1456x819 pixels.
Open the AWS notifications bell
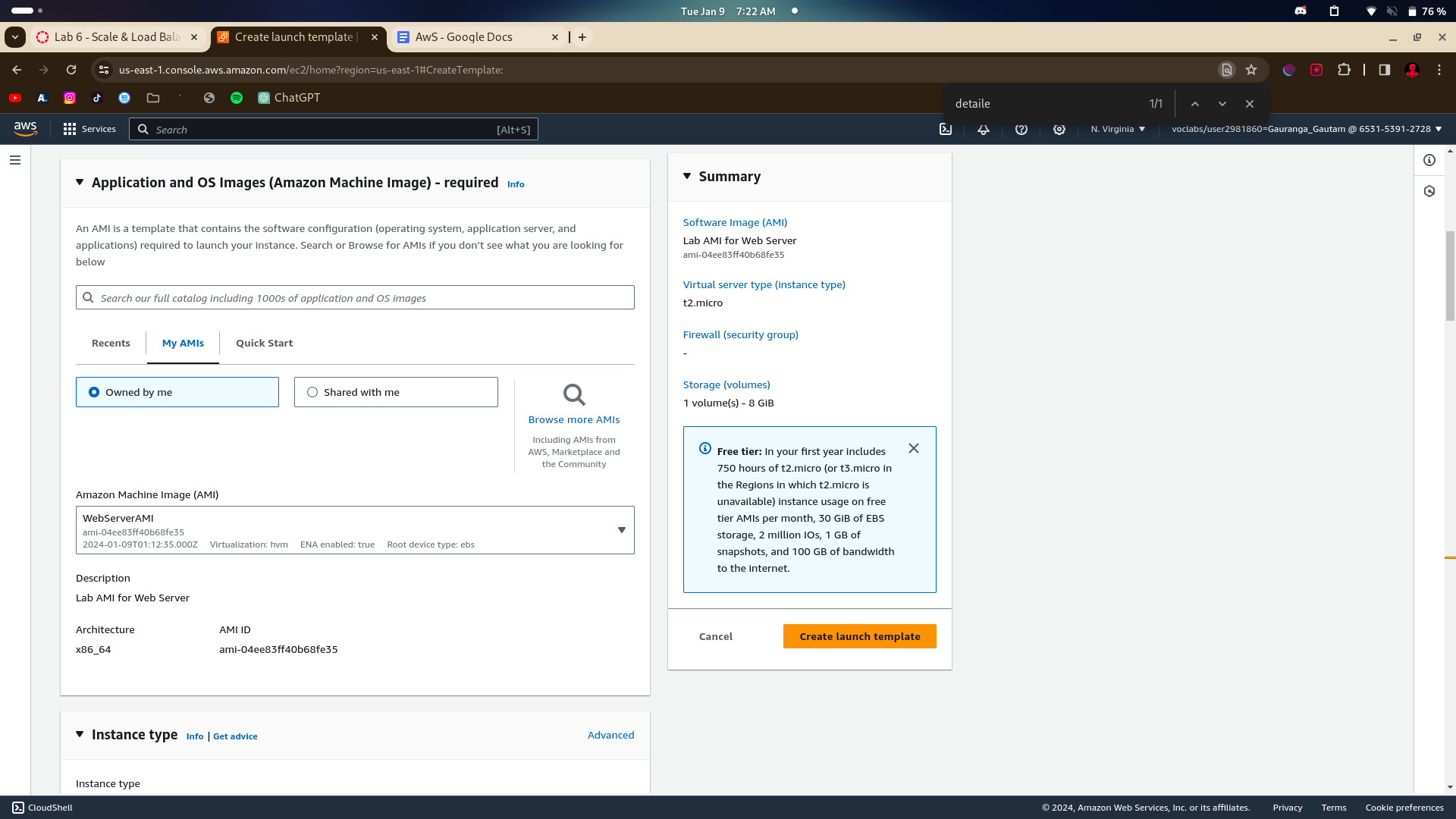pyautogui.click(x=984, y=129)
